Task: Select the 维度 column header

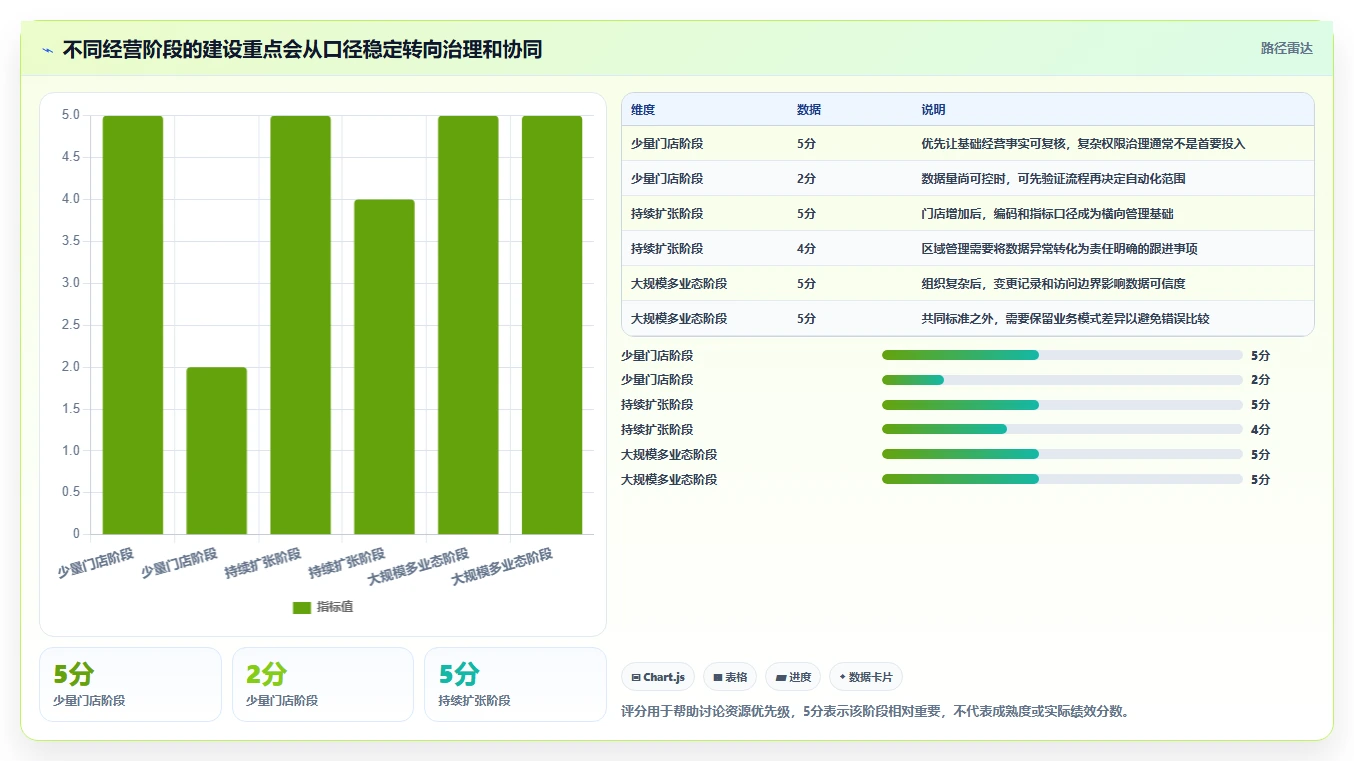Action: click(x=643, y=110)
